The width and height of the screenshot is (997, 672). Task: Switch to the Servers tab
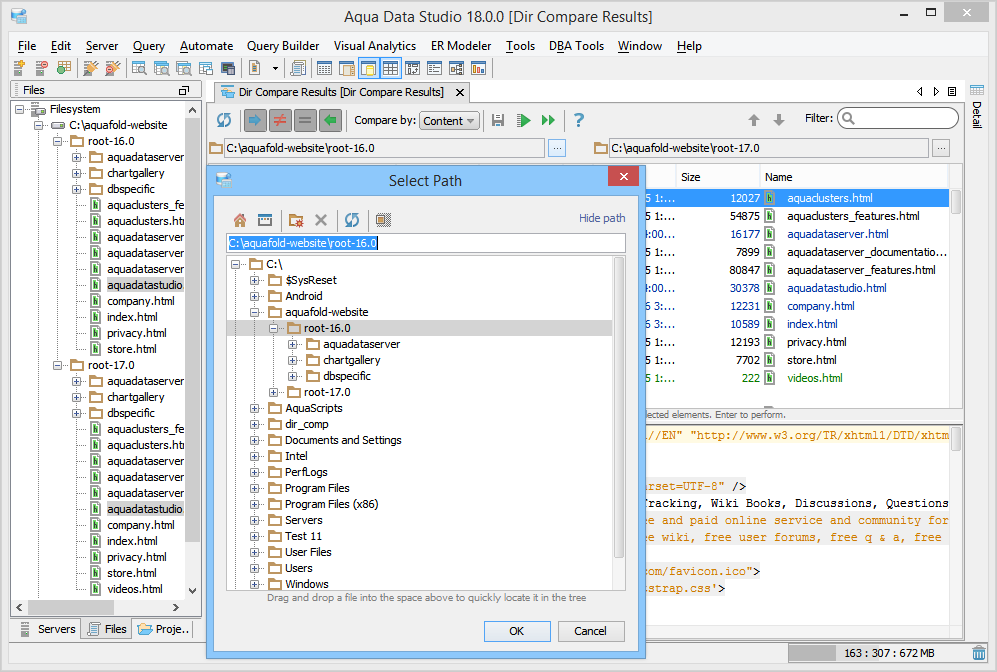[48, 629]
